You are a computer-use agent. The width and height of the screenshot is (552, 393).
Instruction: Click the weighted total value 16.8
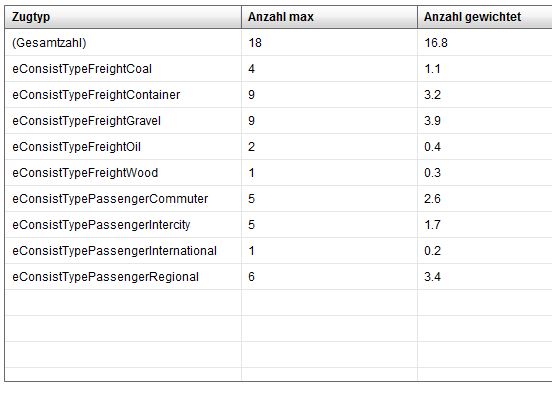(x=436, y=43)
